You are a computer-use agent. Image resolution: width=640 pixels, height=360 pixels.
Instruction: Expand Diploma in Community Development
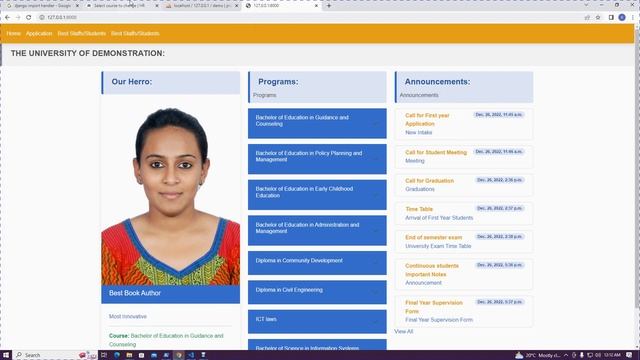(317, 263)
